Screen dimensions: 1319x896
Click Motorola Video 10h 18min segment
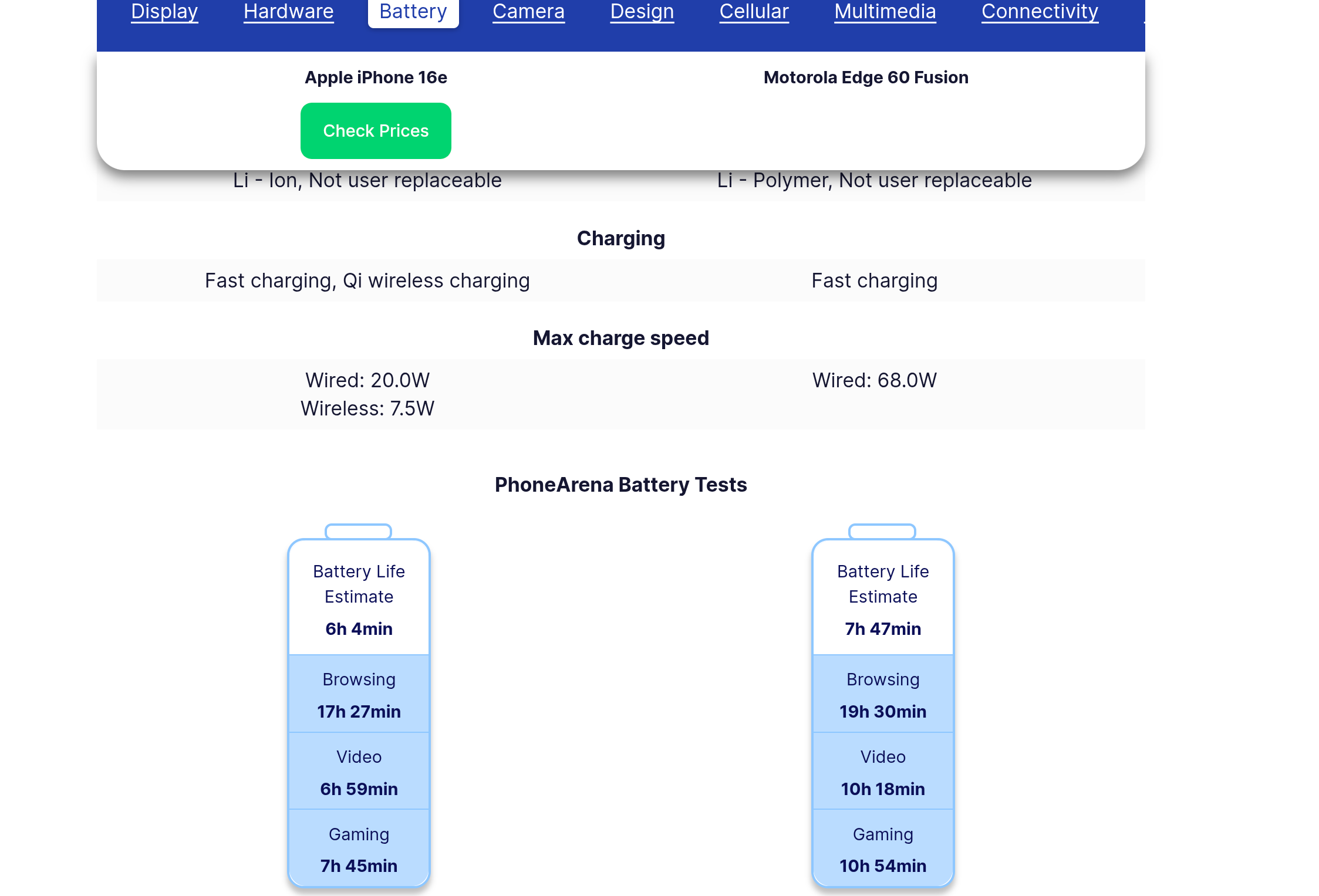coord(883,772)
